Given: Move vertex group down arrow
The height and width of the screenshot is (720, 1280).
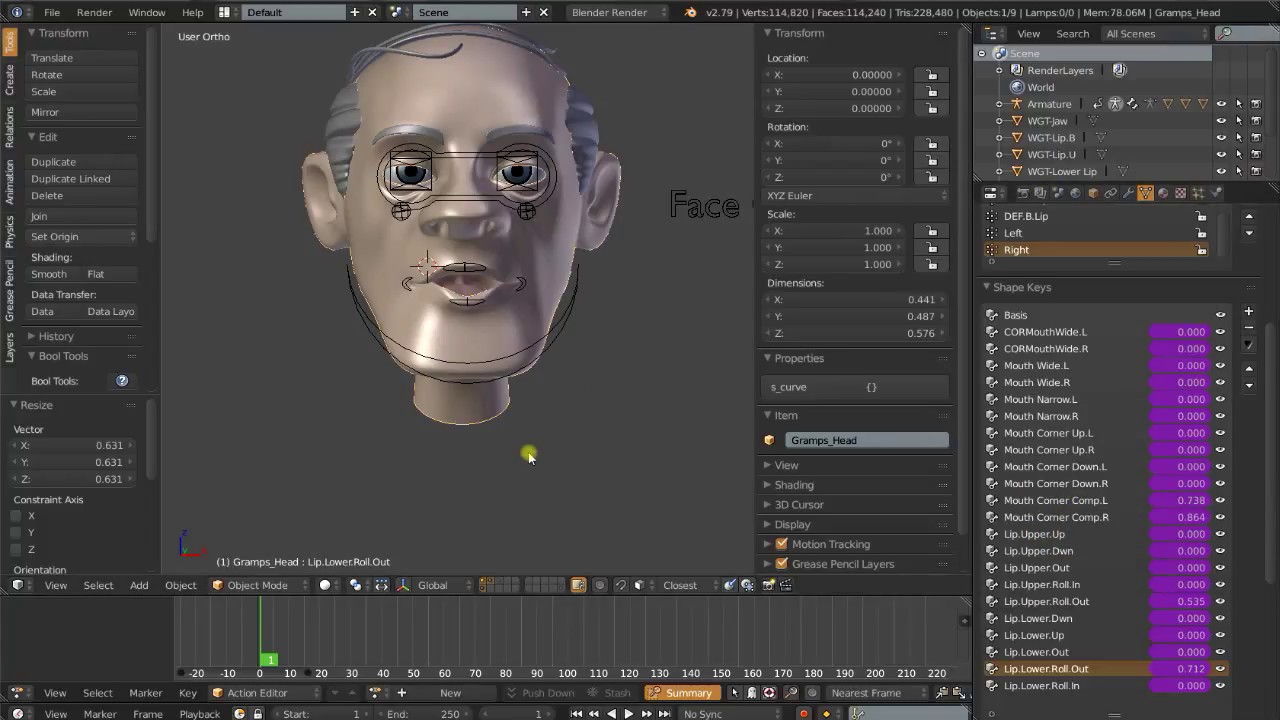Looking at the screenshot, I should point(1249,233).
